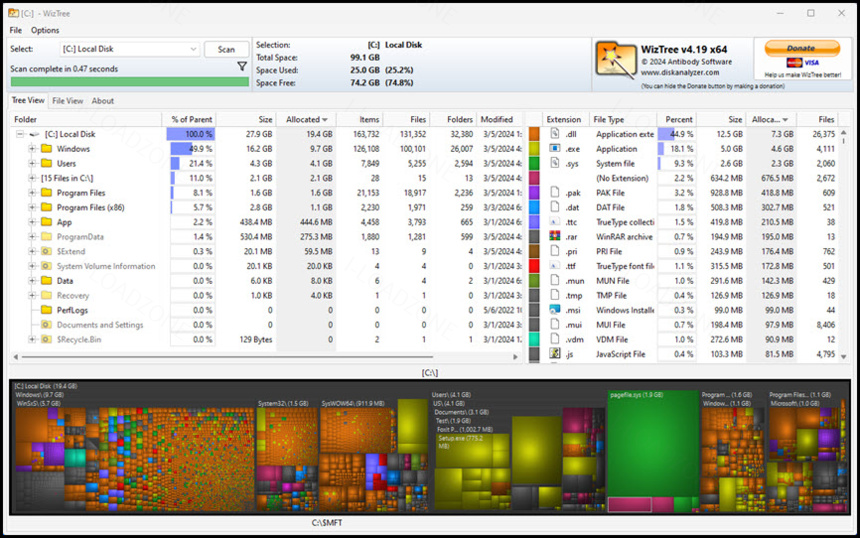Sort by the % of Parent column header
Image resolution: width=860 pixels, height=538 pixels.
tap(191, 120)
